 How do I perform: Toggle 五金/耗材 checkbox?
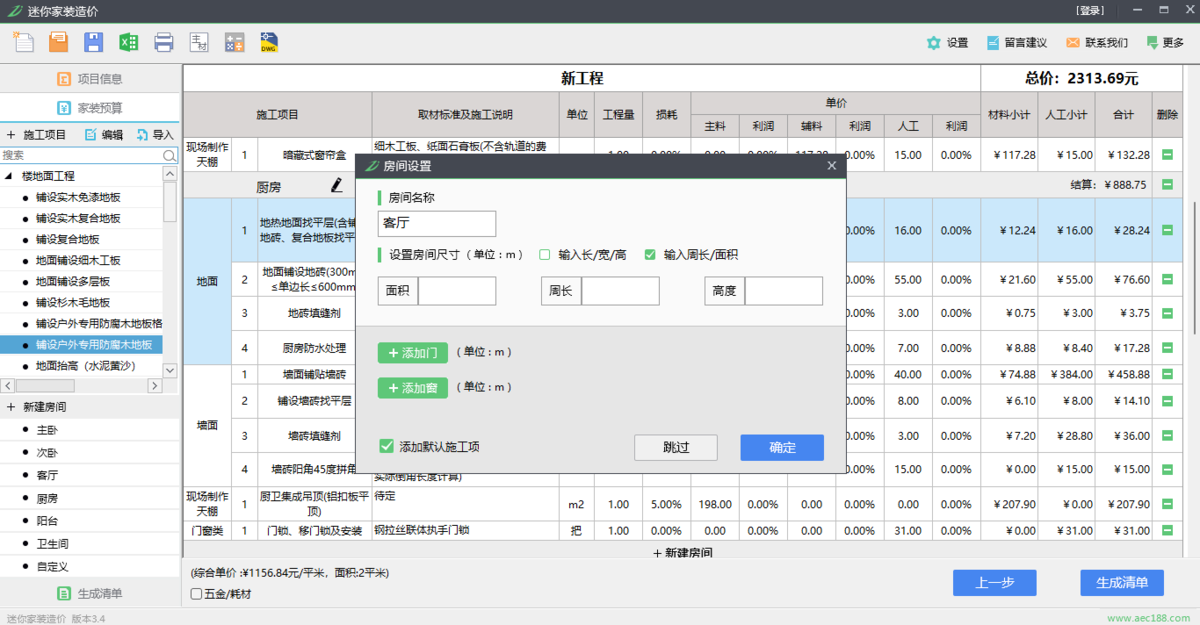click(x=196, y=594)
